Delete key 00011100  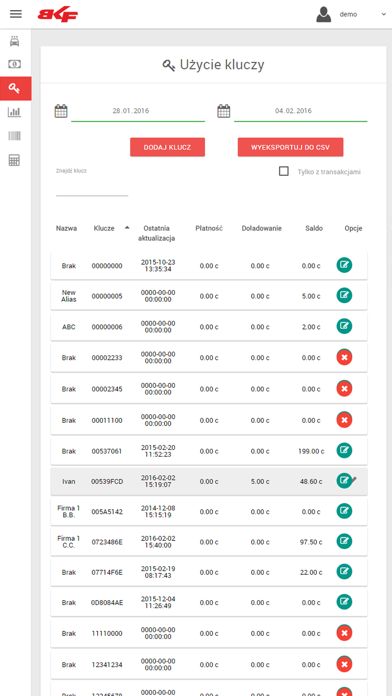pos(344,419)
